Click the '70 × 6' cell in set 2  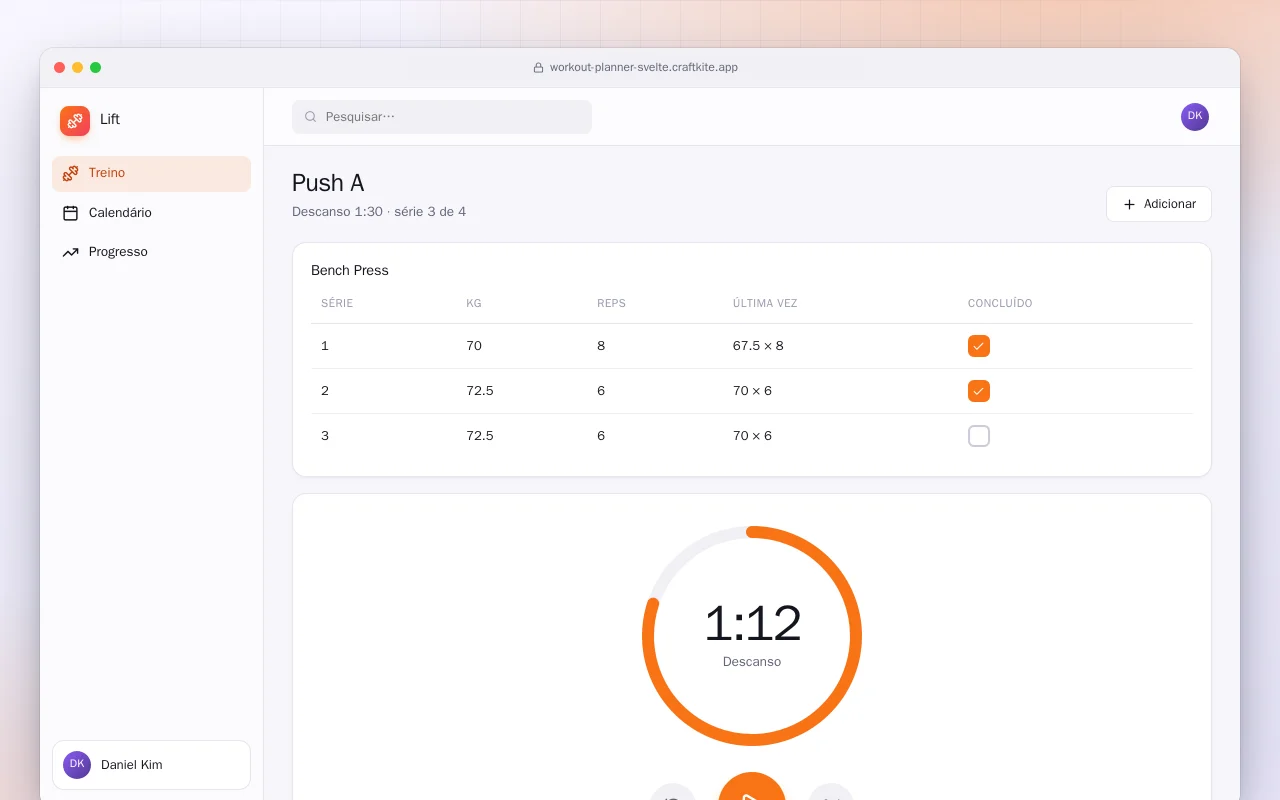[752, 391]
